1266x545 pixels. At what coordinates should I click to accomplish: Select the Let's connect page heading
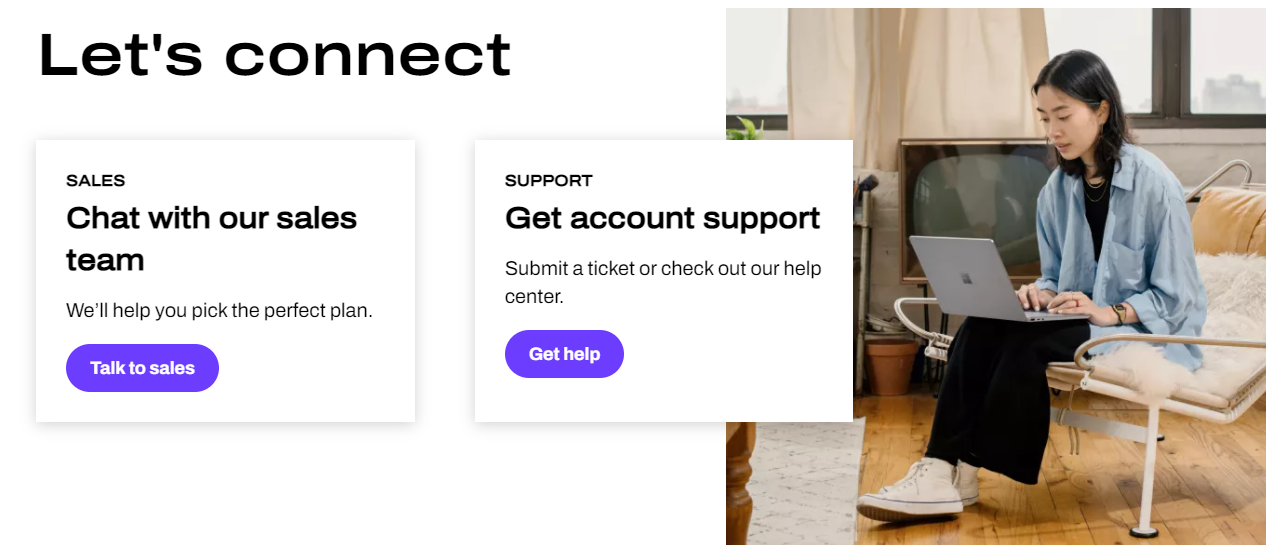[x=274, y=55]
